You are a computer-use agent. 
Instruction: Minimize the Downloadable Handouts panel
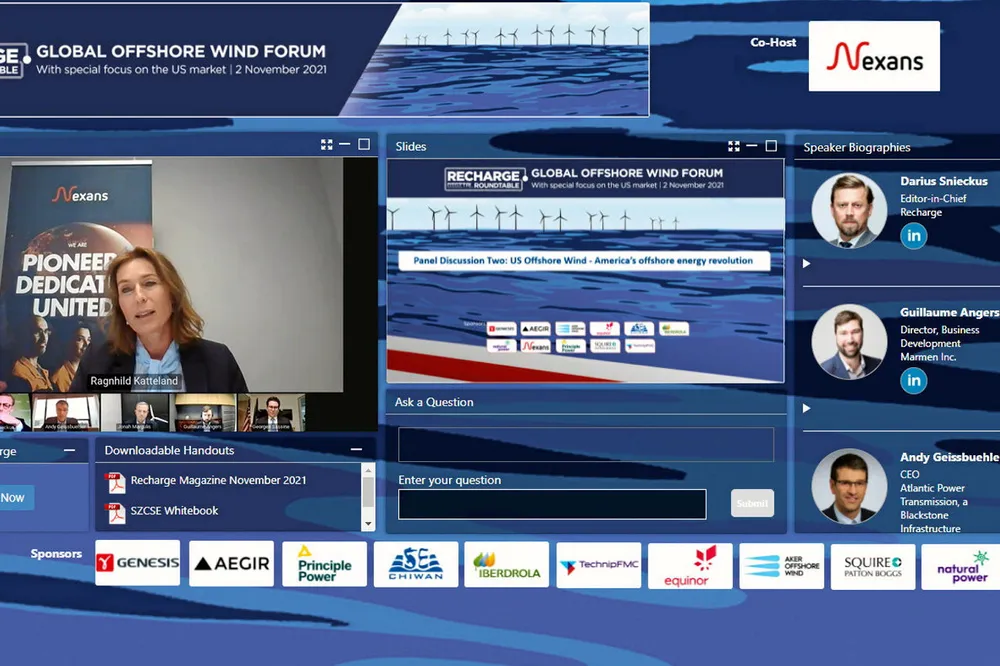tap(356, 450)
